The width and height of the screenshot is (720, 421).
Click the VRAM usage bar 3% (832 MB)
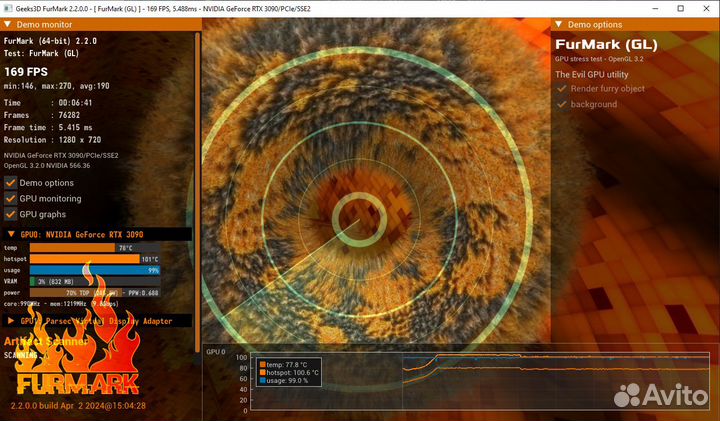click(95, 281)
